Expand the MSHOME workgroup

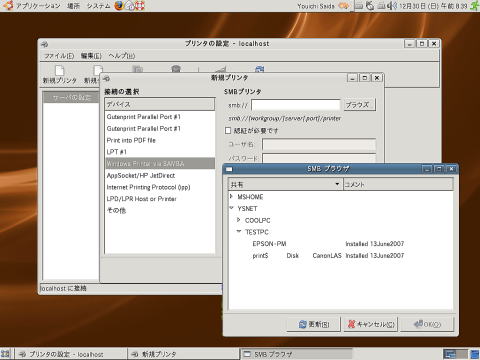pos(232,197)
